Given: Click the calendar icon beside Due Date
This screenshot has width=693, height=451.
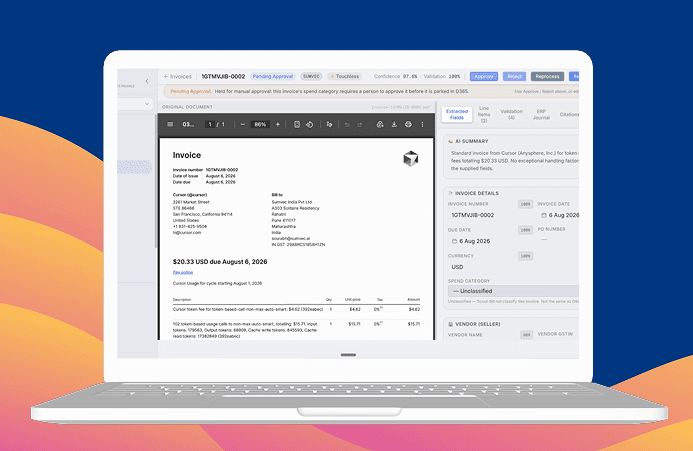Looking at the screenshot, I should click(x=454, y=241).
